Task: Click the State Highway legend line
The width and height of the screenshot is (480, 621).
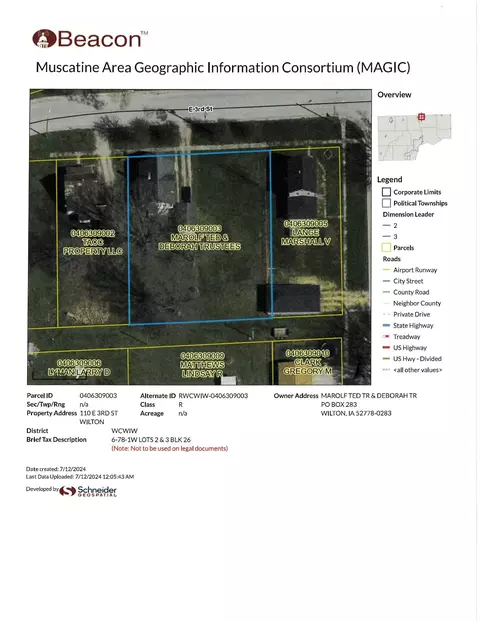Action: point(387,326)
